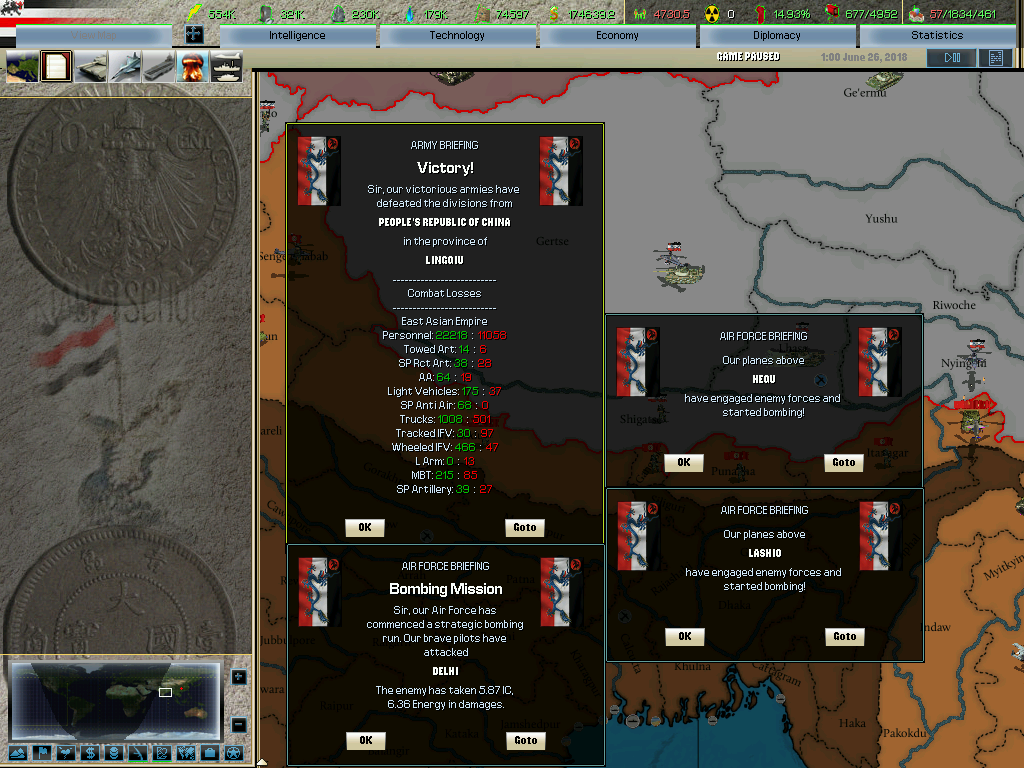The width and height of the screenshot is (1024, 768).
Task: Select the tank land units icon
Action: pyautogui.click(x=90, y=66)
